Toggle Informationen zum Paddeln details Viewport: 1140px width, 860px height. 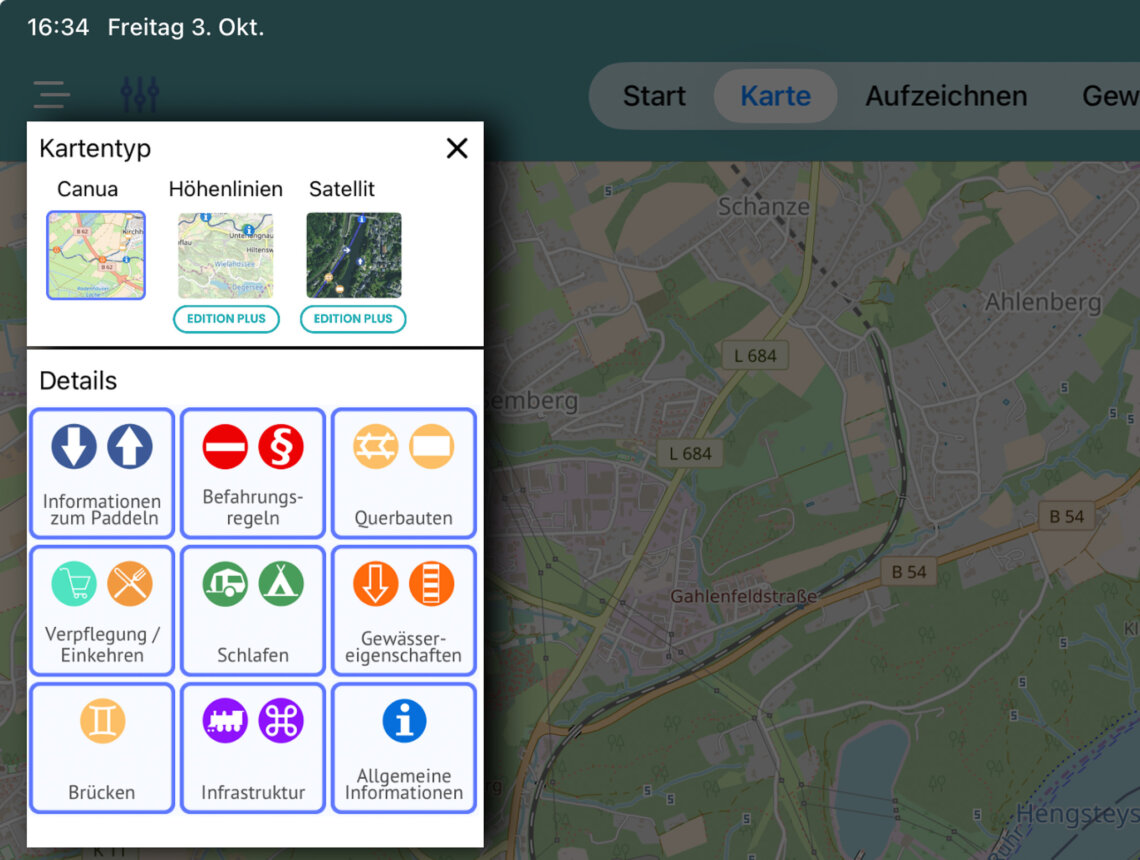(x=102, y=473)
